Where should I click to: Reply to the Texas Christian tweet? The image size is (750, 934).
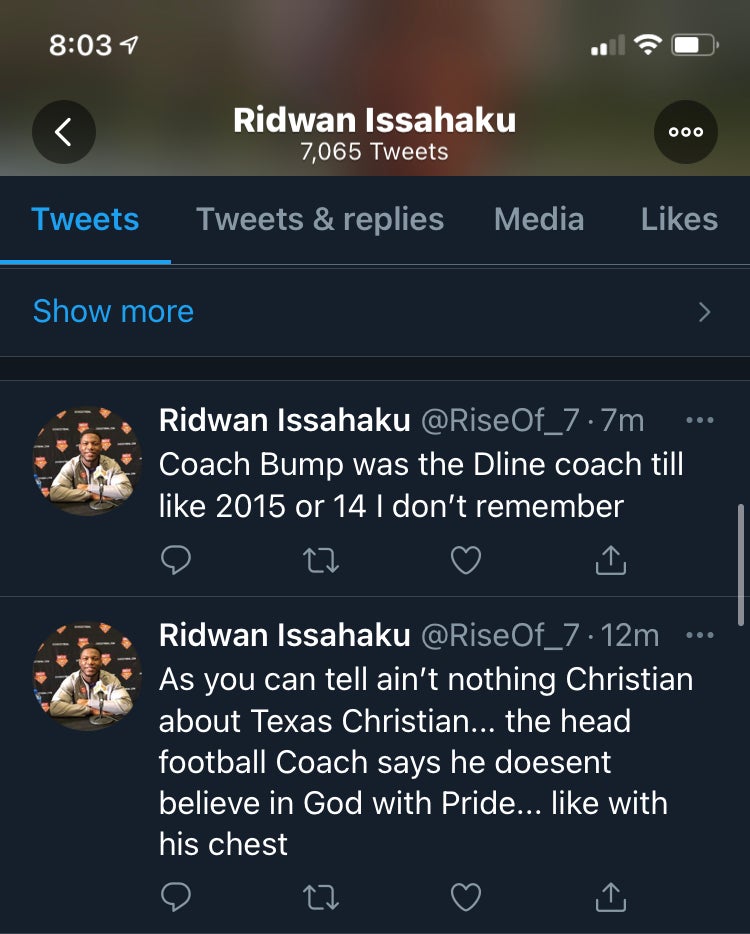point(176,899)
